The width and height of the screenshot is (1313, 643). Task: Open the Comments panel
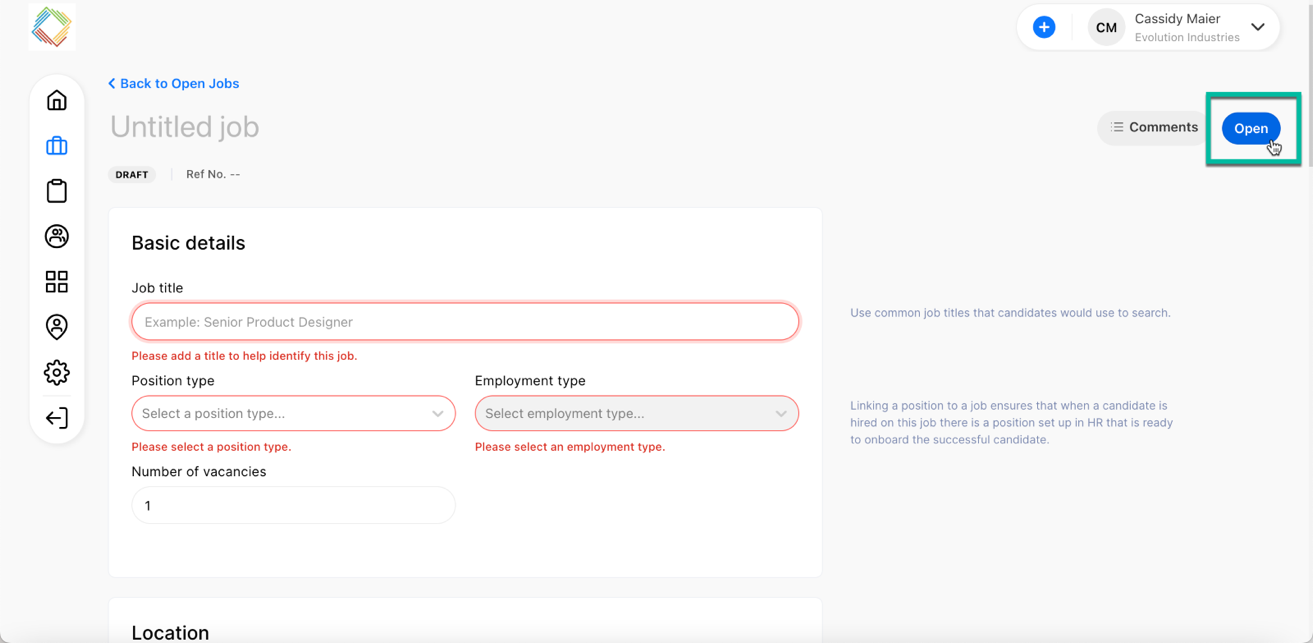(x=1154, y=127)
